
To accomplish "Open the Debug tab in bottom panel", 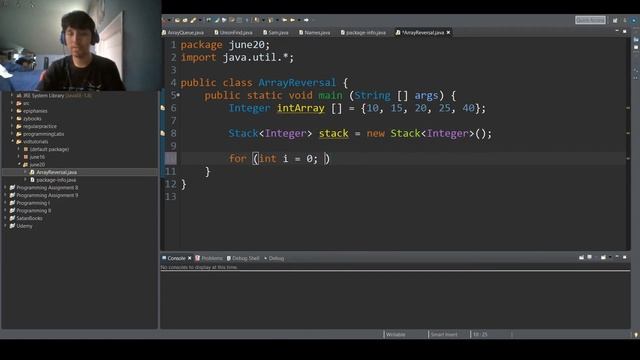I will click(274, 258).
